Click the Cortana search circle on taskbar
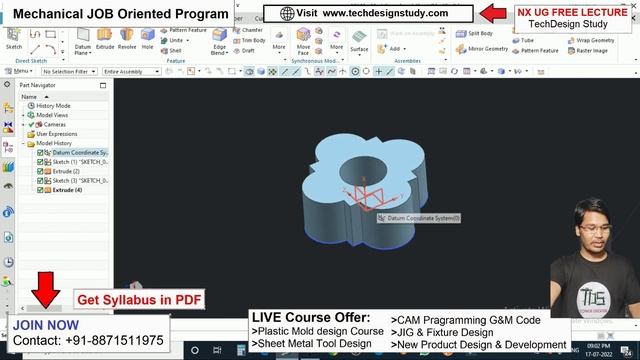640x360 pixels. [195, 350]
